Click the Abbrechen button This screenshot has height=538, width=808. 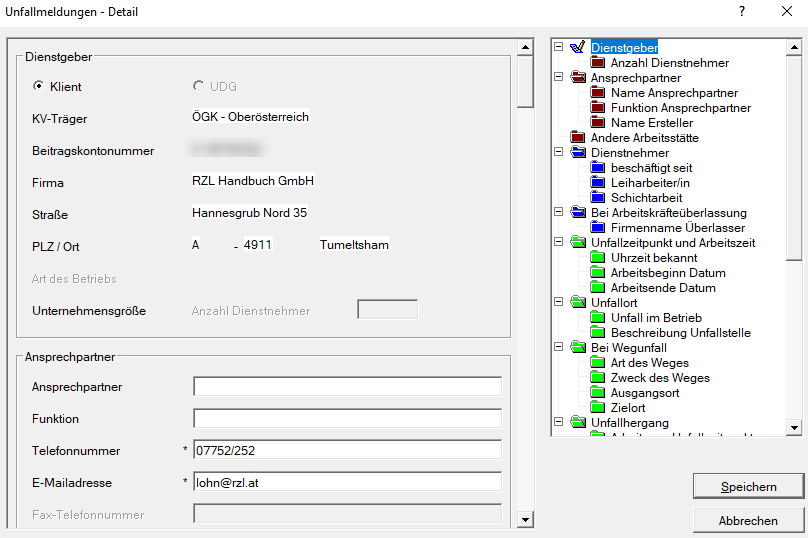748,521
